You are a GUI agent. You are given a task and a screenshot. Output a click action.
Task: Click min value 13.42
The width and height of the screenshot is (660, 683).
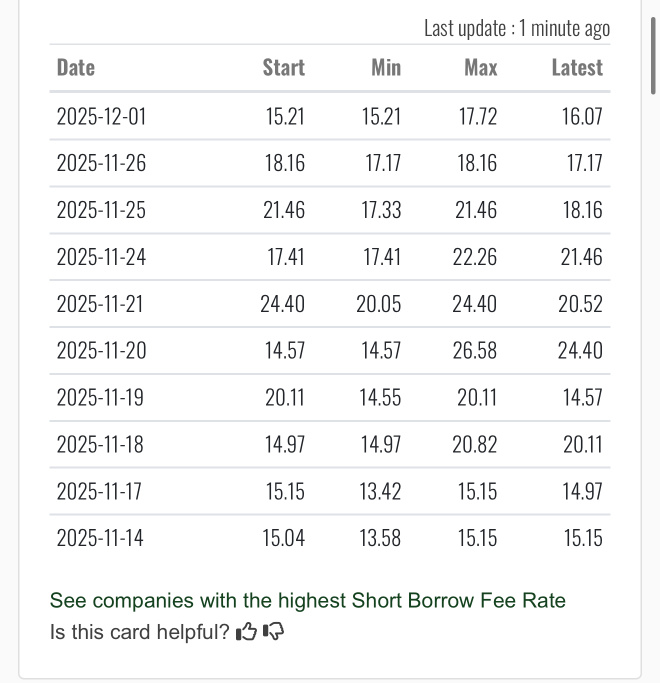click(380, 491)
